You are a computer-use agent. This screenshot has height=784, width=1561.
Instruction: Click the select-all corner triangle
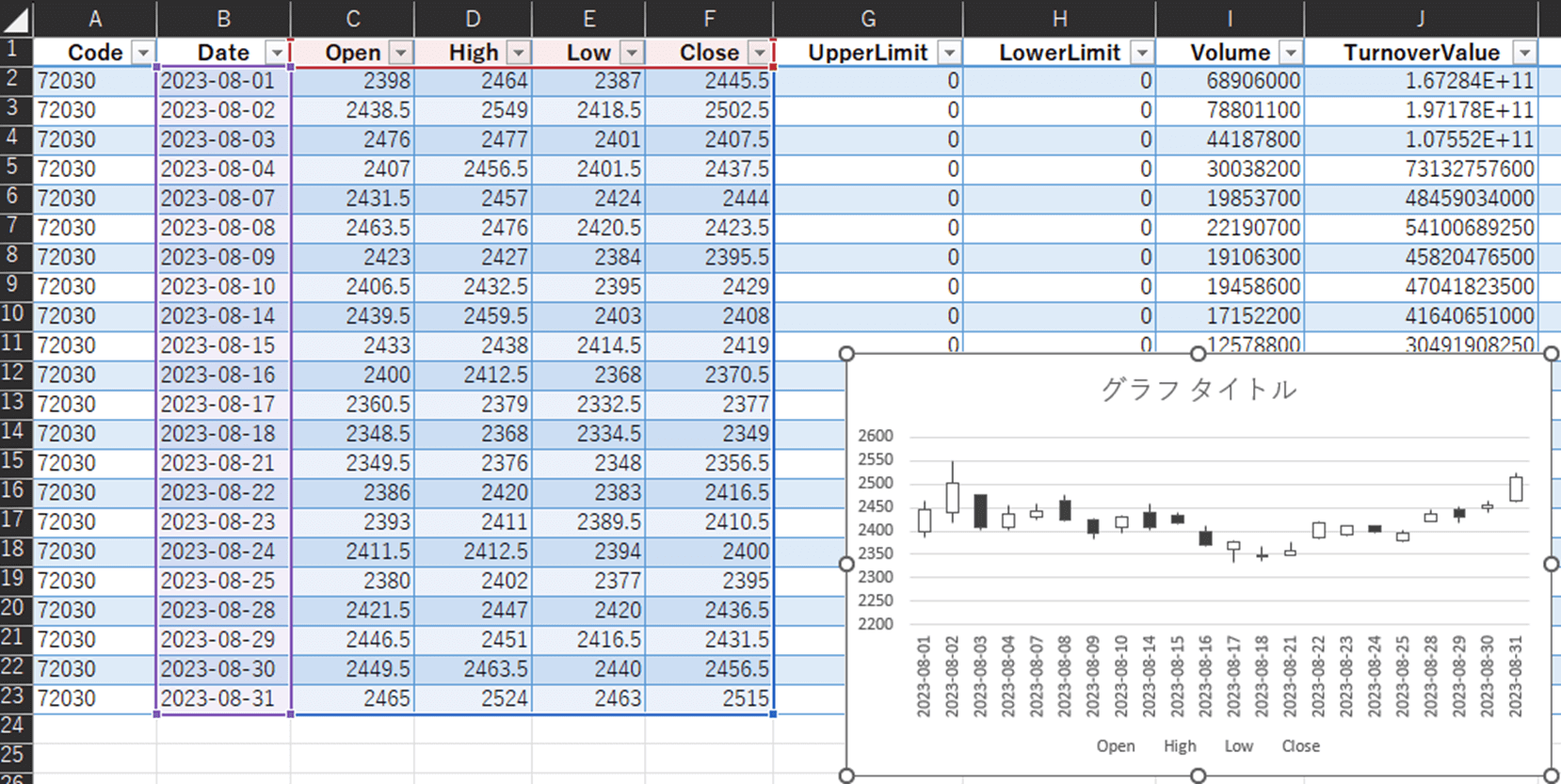coord(17,19)
